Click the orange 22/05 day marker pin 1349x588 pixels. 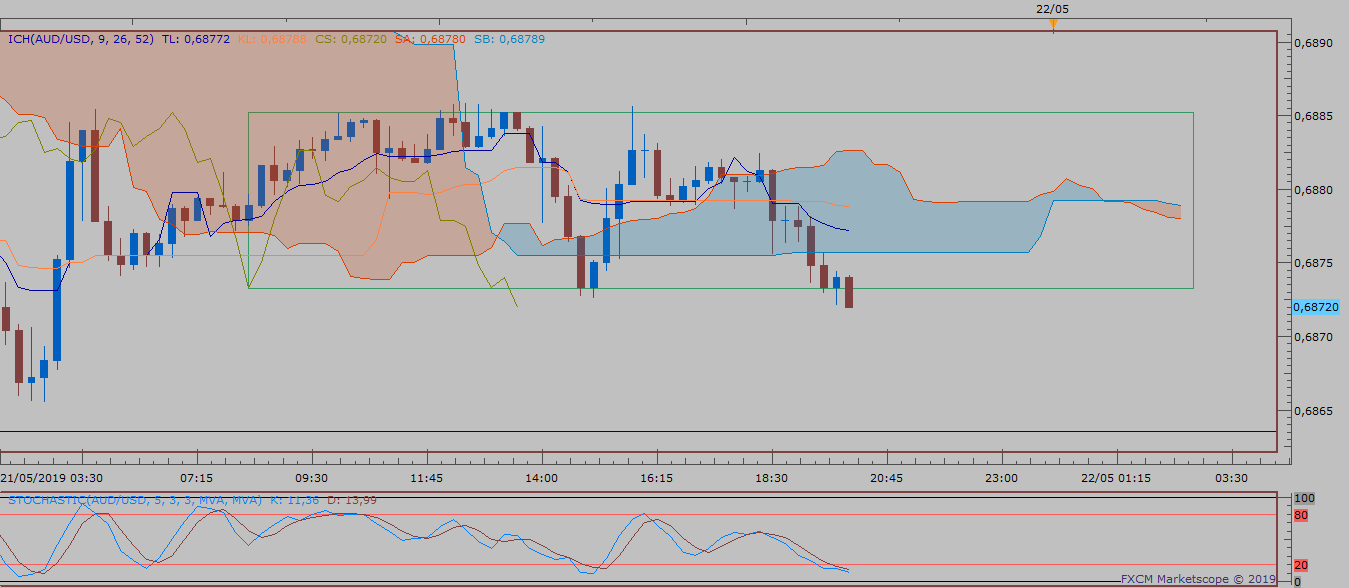click(x=1053, y=24)
